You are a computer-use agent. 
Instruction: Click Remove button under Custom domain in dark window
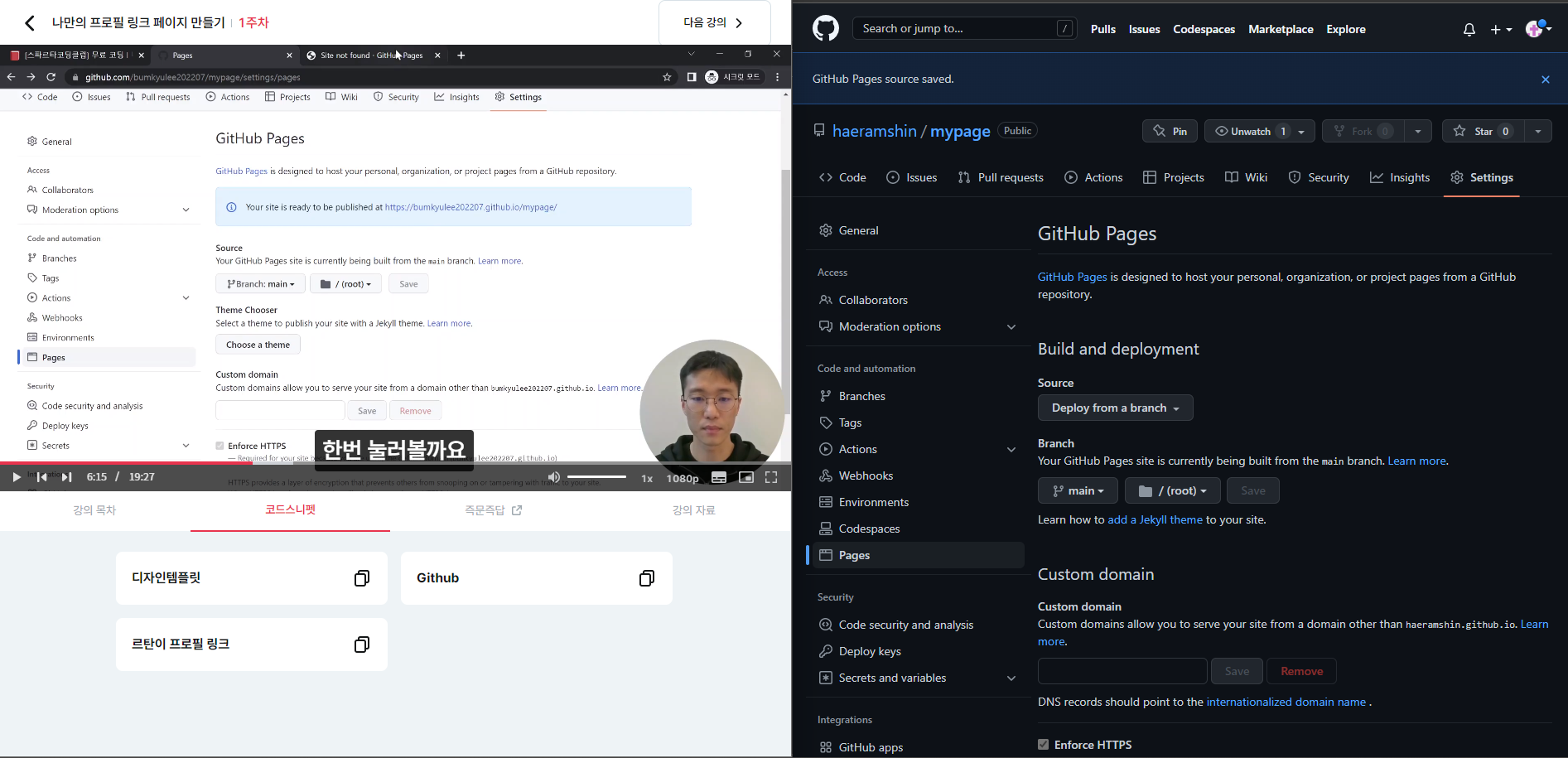1301,671
